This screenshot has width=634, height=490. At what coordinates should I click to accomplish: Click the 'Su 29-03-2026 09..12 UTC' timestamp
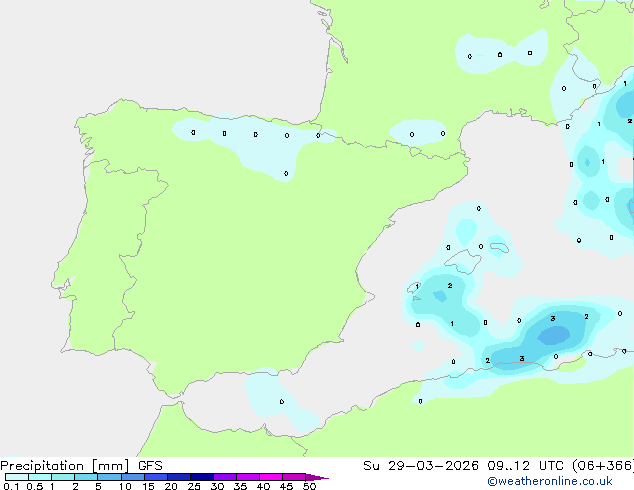pyautogui.click(x=464, y=466)
